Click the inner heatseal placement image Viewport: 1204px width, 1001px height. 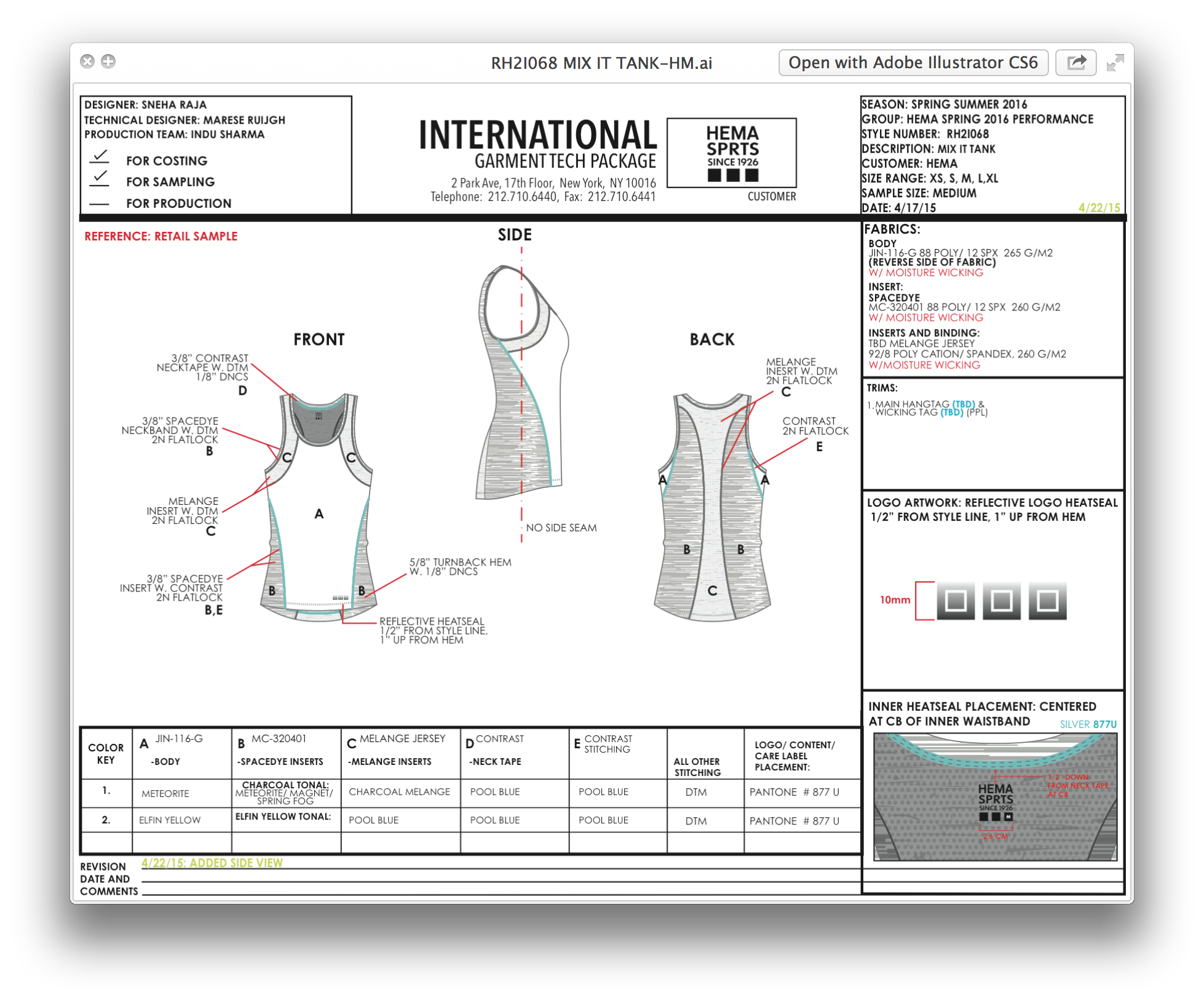(995, 796)
